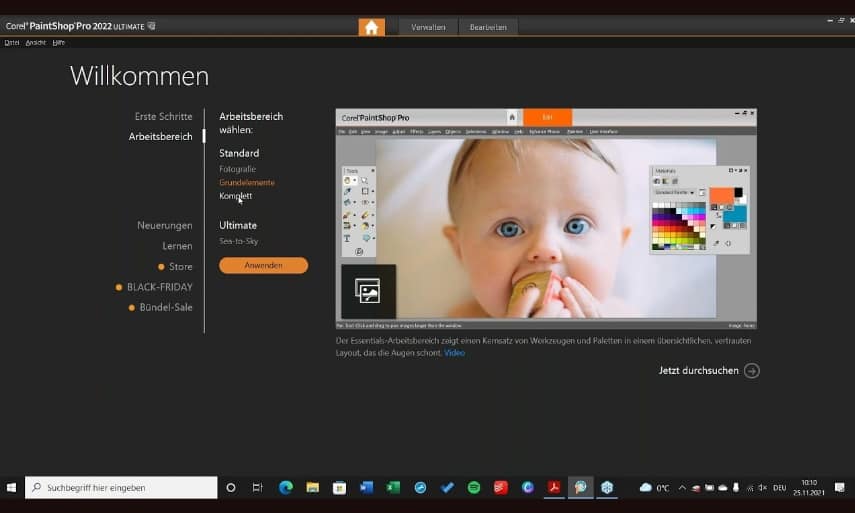This screenshot has height=513, width=855.
Task: Switch to the Bearbeiten tab
Action: click(488, 27)
